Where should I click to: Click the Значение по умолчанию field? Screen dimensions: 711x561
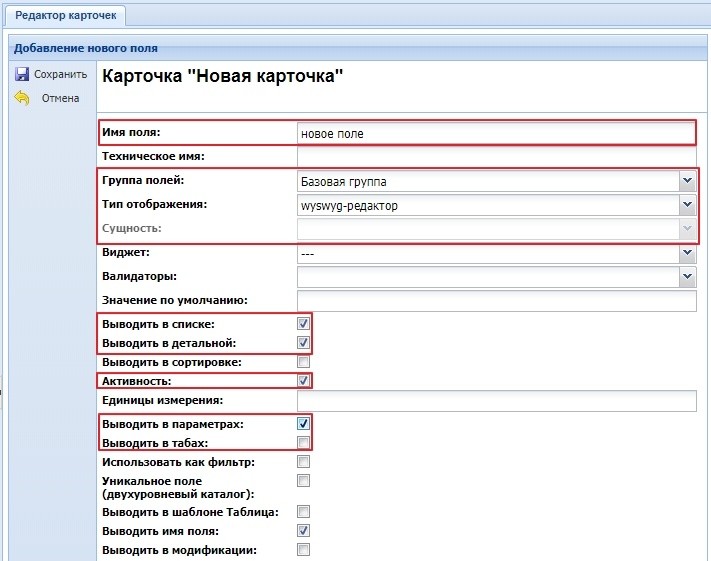[495, 301]
